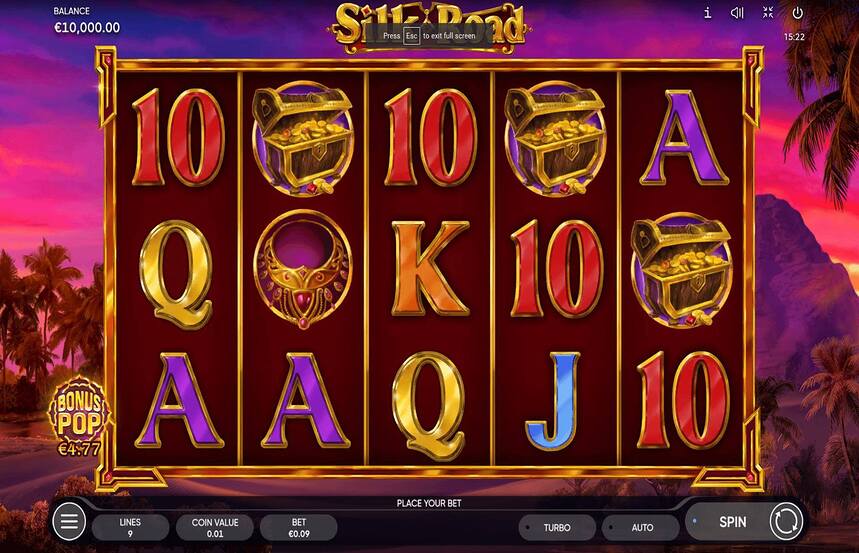Image resolution: width=859 pixels, height=553 pixels.
Task: Click the circular spin arrows icon
Action: (x=786, y=522)
